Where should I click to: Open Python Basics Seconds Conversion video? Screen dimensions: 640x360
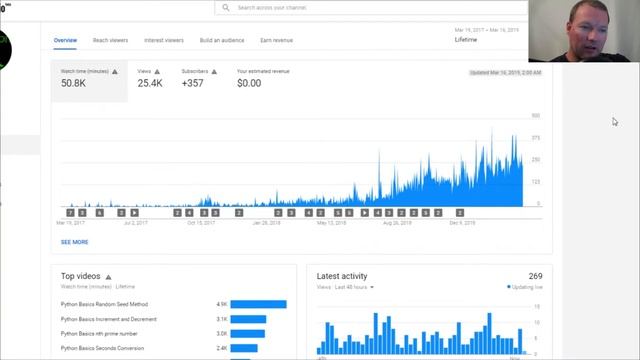tap(102, 348)
